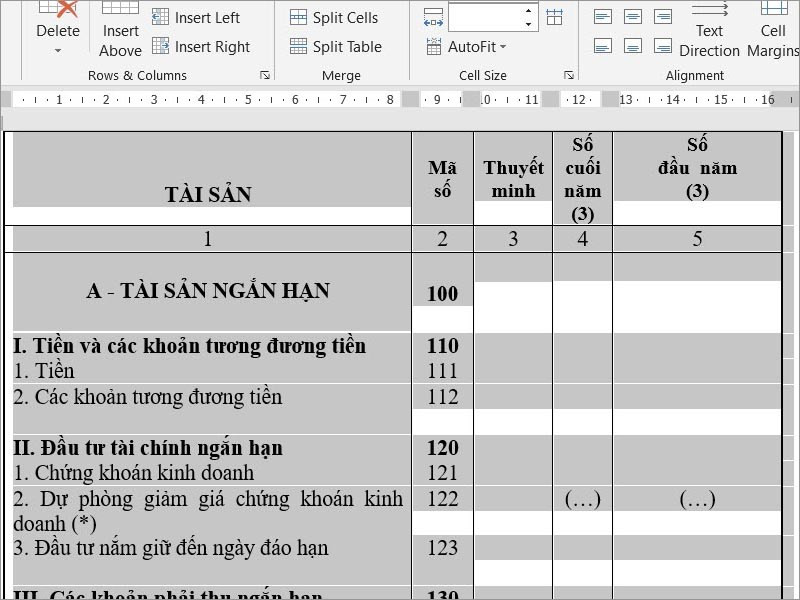Toggle Align Bottom Center cell alignment
Screen dimensions: 800x600
tap(632, 45)
